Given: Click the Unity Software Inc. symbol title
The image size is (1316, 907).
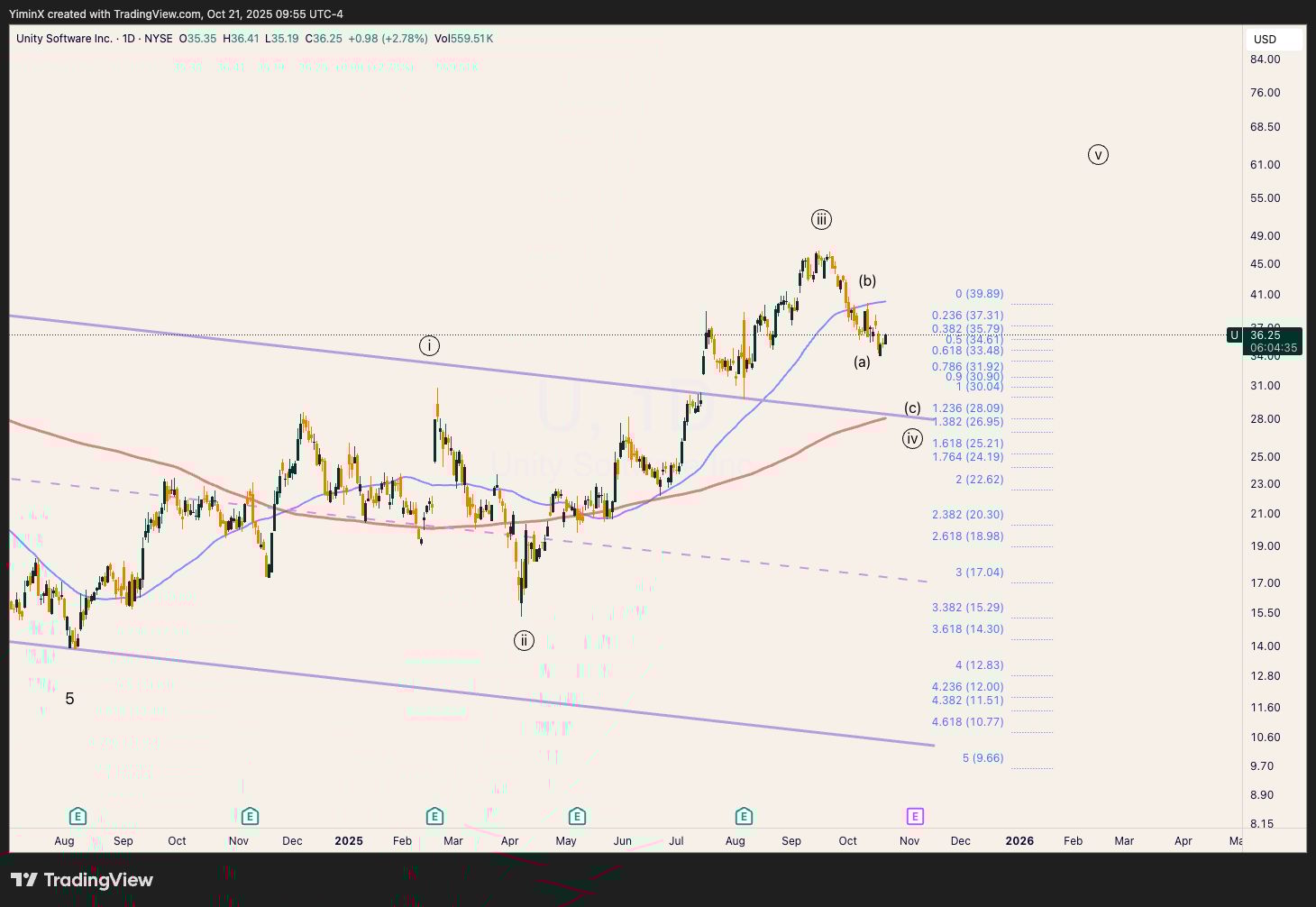Looking at the screenshot, I should pyautogui.click(x=64, y=39).
